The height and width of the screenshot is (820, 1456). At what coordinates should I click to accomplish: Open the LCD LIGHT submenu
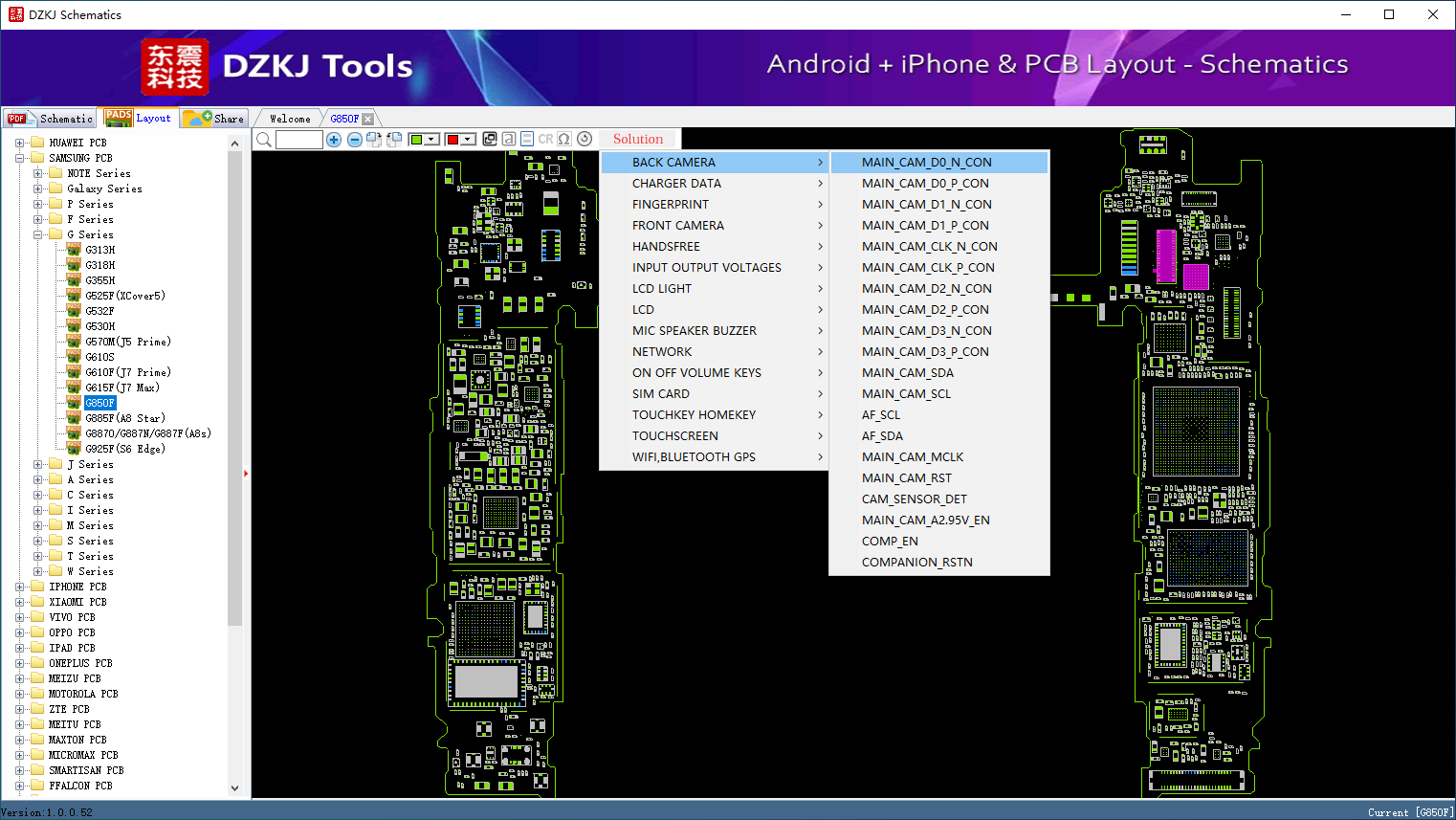pos(715,289)
